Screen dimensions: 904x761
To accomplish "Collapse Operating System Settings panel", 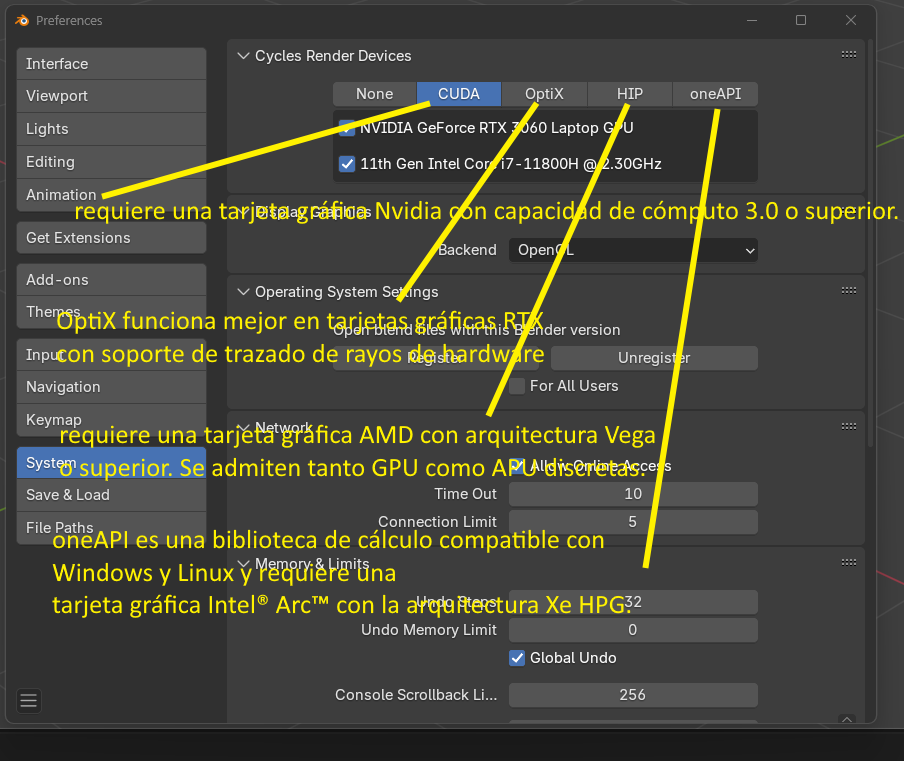I will pyautogui.click(x=243, y=292).
